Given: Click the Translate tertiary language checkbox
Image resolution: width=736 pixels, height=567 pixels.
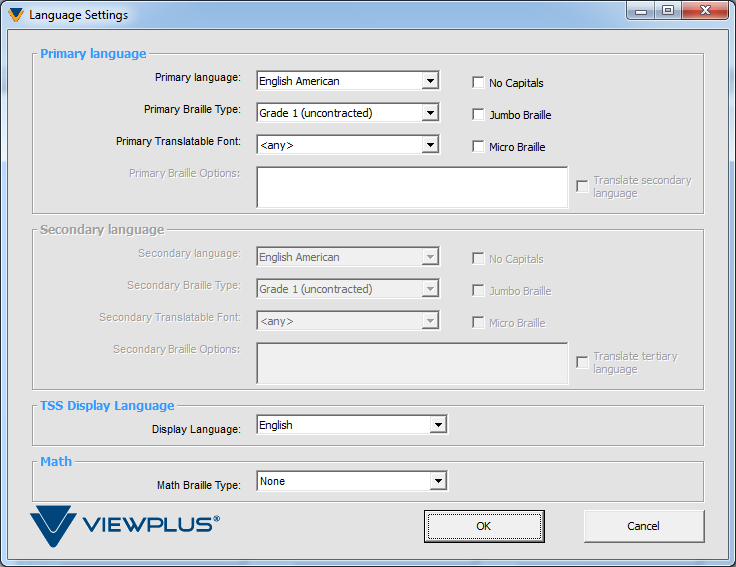Looking at the screenshot, I should point(582,362).
